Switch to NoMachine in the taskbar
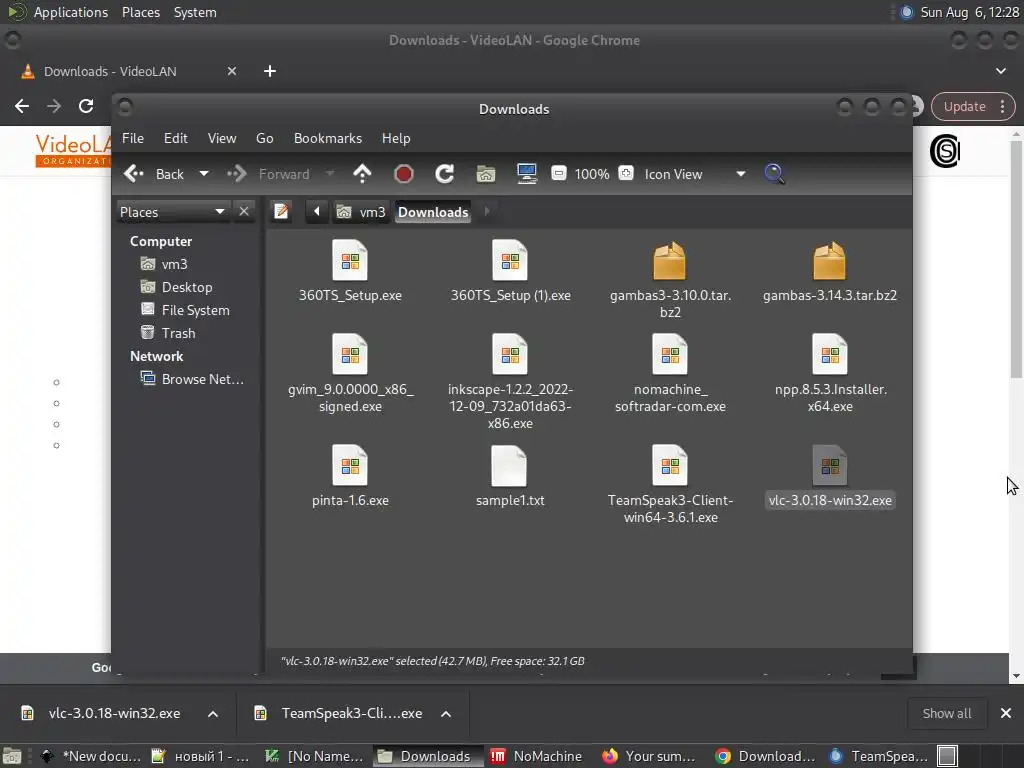This screenshot has width=1024, height=768. pos(536,756)
